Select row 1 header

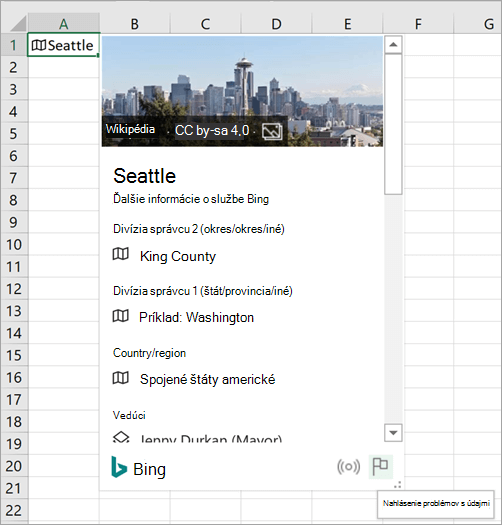pos(14,45)
